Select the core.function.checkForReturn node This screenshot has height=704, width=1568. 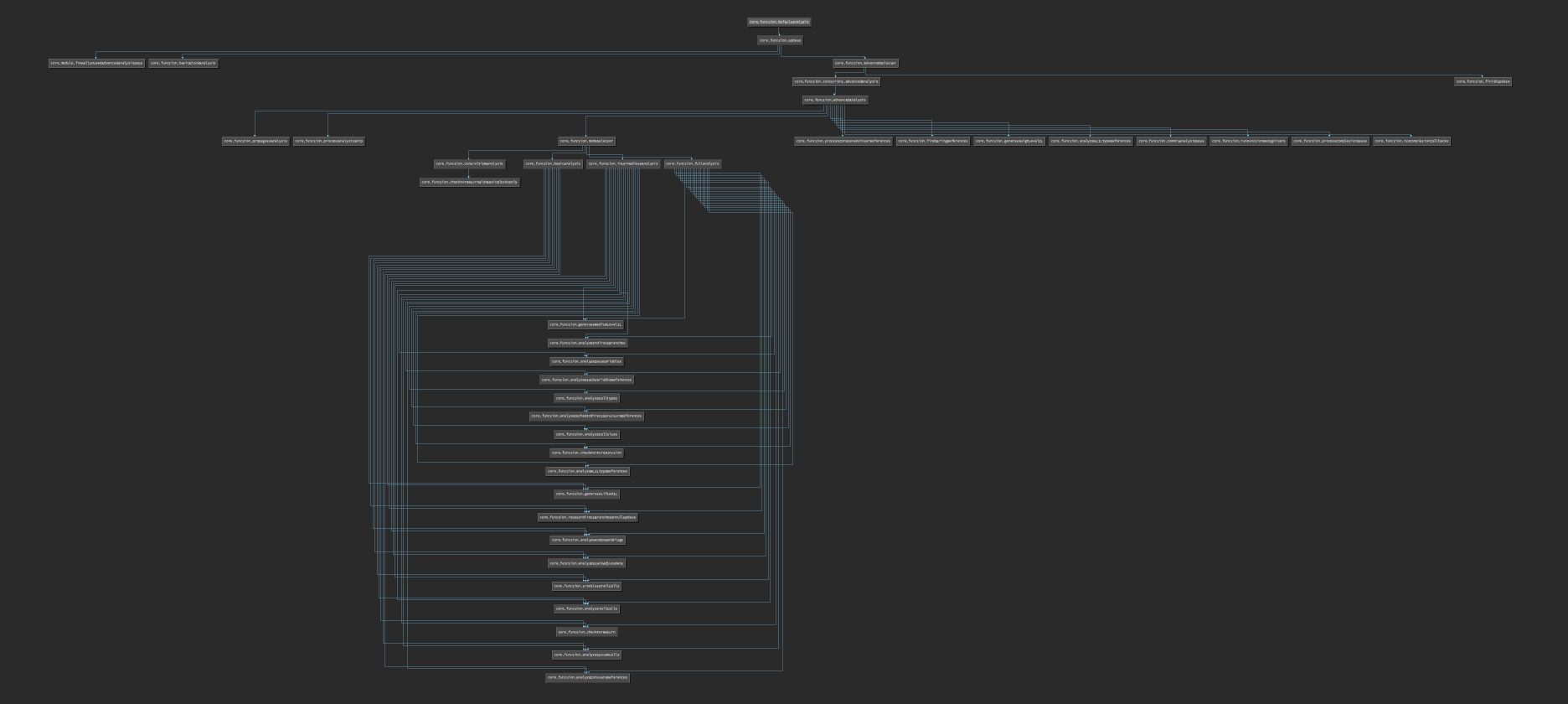[x=586, y=632]
